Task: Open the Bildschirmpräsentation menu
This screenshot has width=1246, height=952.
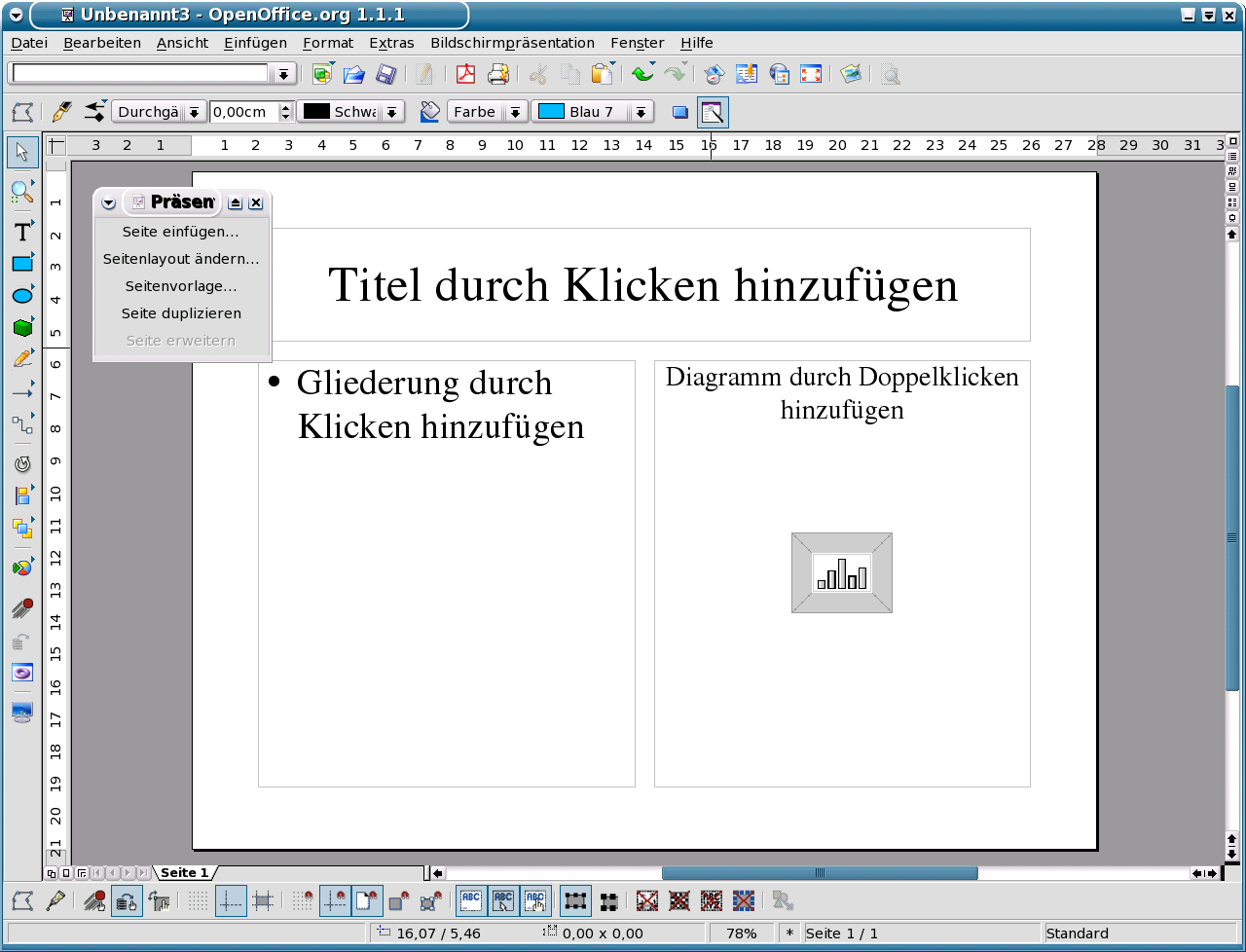Action: pyautogui.click(x=512, y=43)
